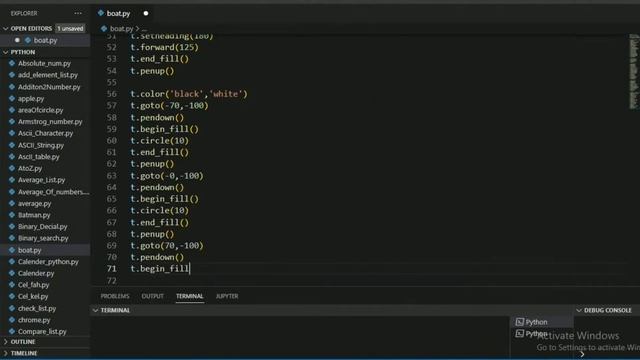Open ASCII_String.py file
640x360 pixels.
pyautogui.click(x=41, y=145)
